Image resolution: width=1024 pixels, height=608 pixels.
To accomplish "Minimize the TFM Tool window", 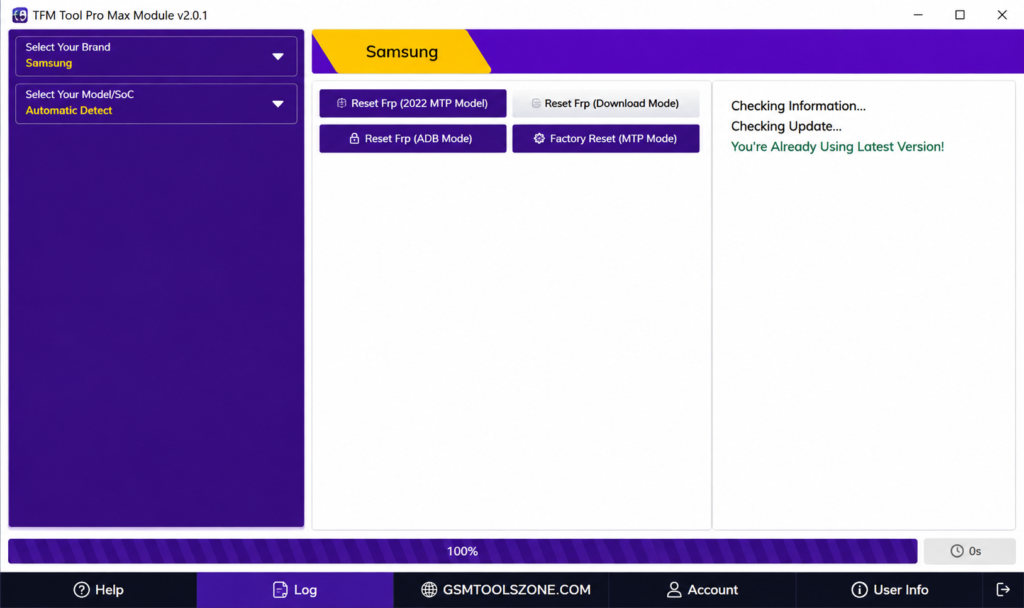I will point(918,14).
